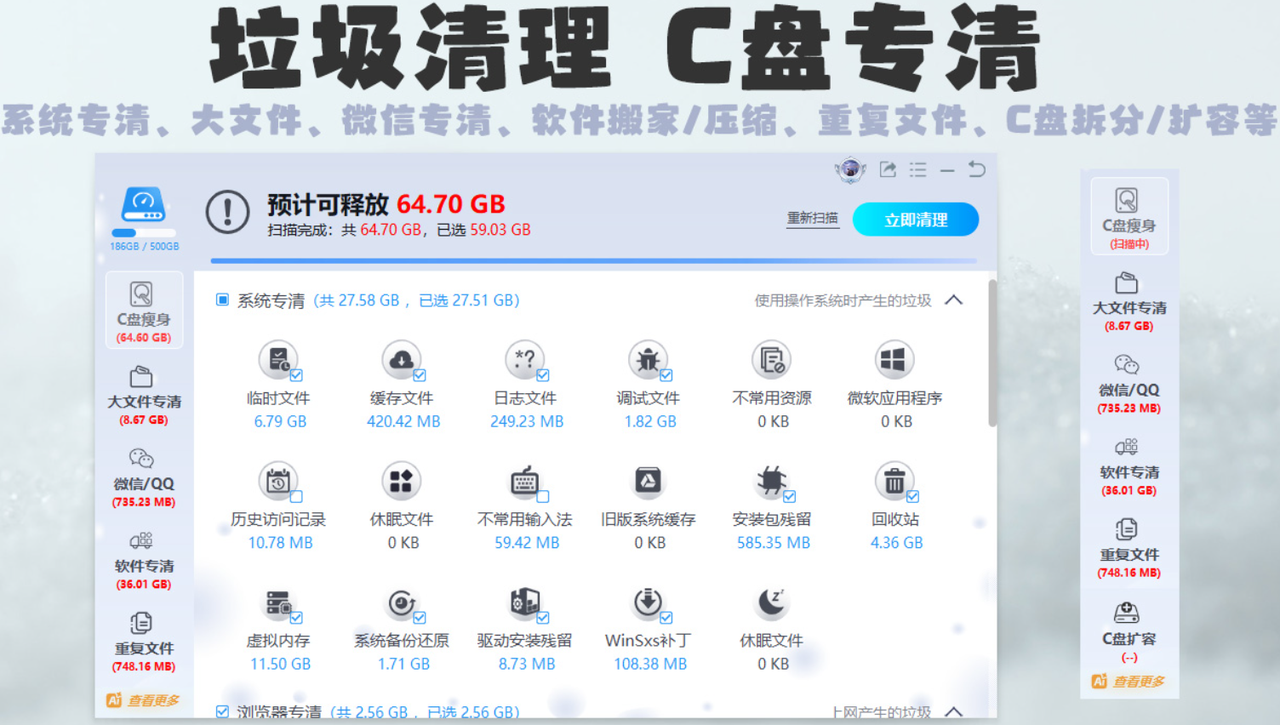The height and width of the screenshot is (725, 1280).
Task: Select 软件专清 tab in left sidebar
Action: tap(144, 559)
